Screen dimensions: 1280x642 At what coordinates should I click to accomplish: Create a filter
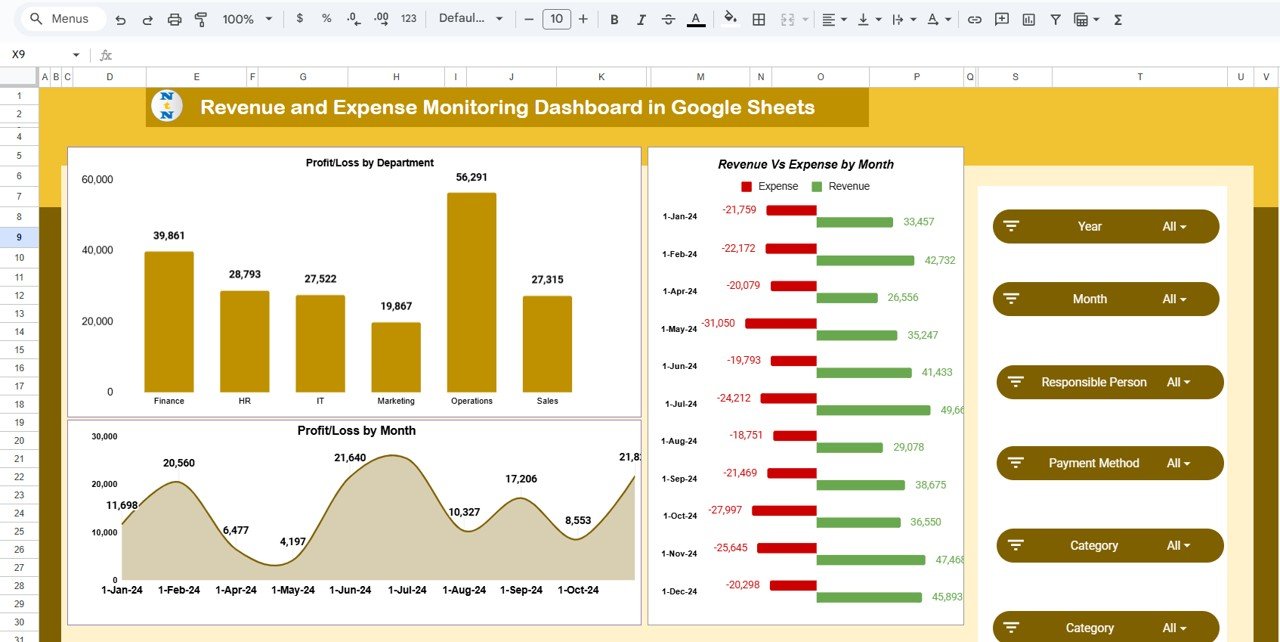1055,19
